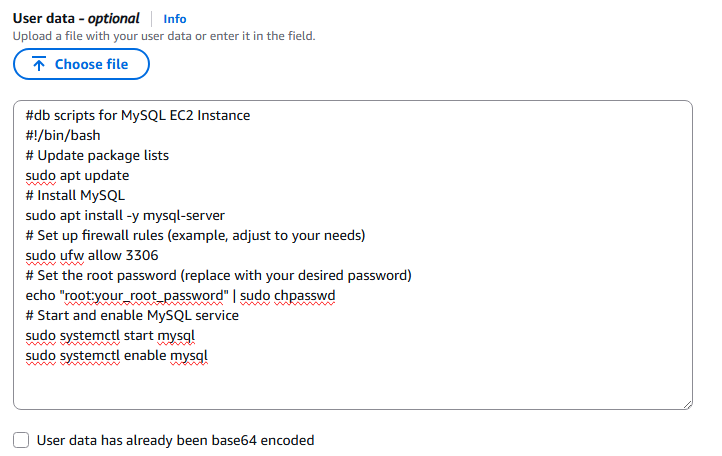Click the base64 encoded checkbox label text
Screen dimensions: 722x456
click(x=175, y=440)
